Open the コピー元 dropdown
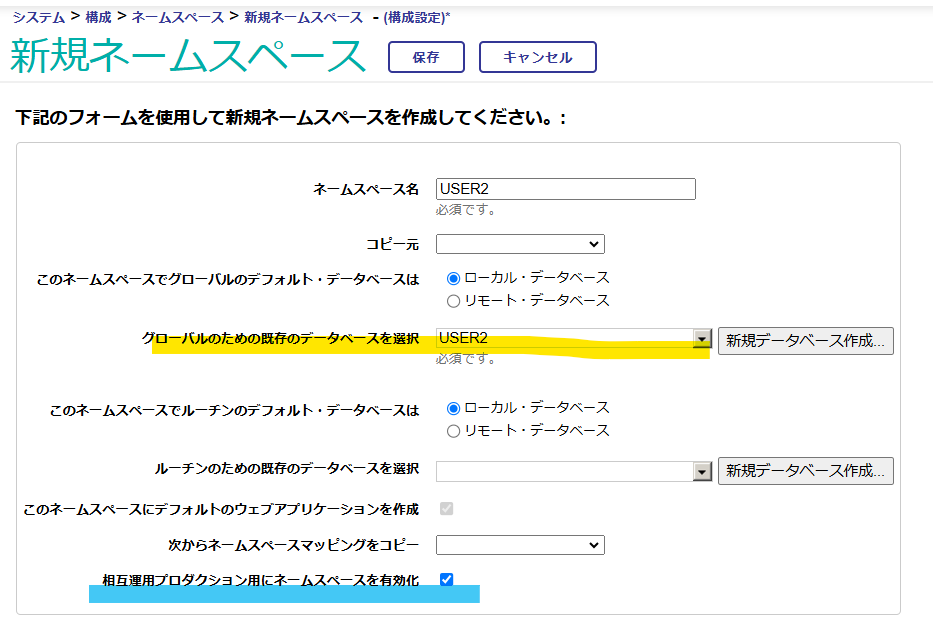933x642 pixels. [x=520, y=244]
